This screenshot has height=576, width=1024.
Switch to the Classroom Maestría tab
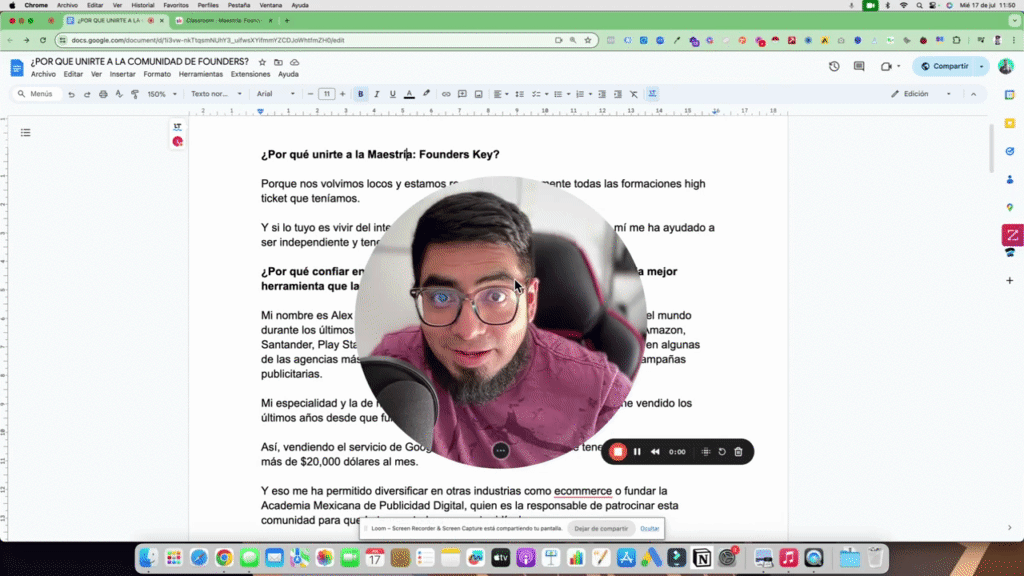tap(223, 21)
